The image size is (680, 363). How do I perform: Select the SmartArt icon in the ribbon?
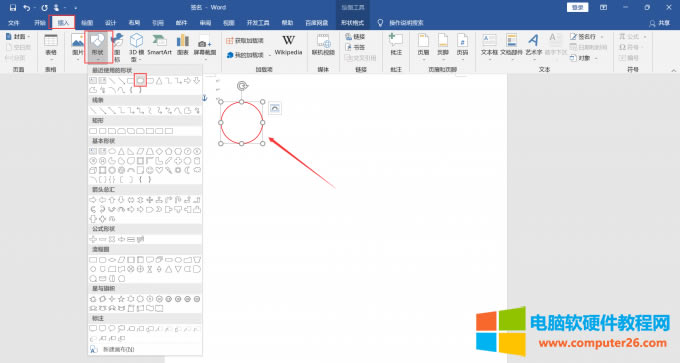pyautogui.click(x=160, y=40)
